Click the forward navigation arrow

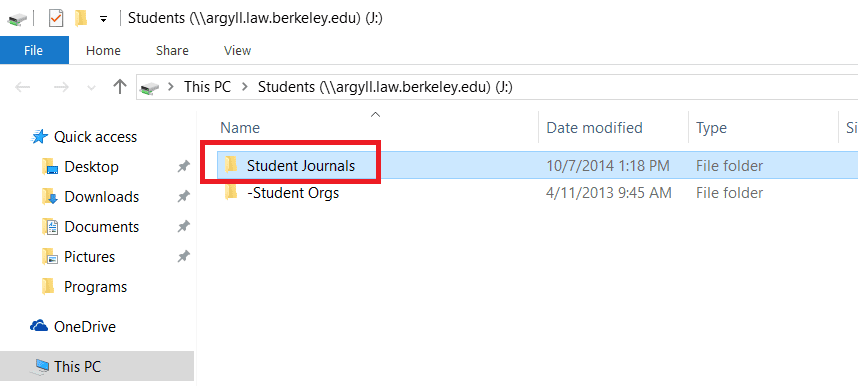click(x=61, y=87)
